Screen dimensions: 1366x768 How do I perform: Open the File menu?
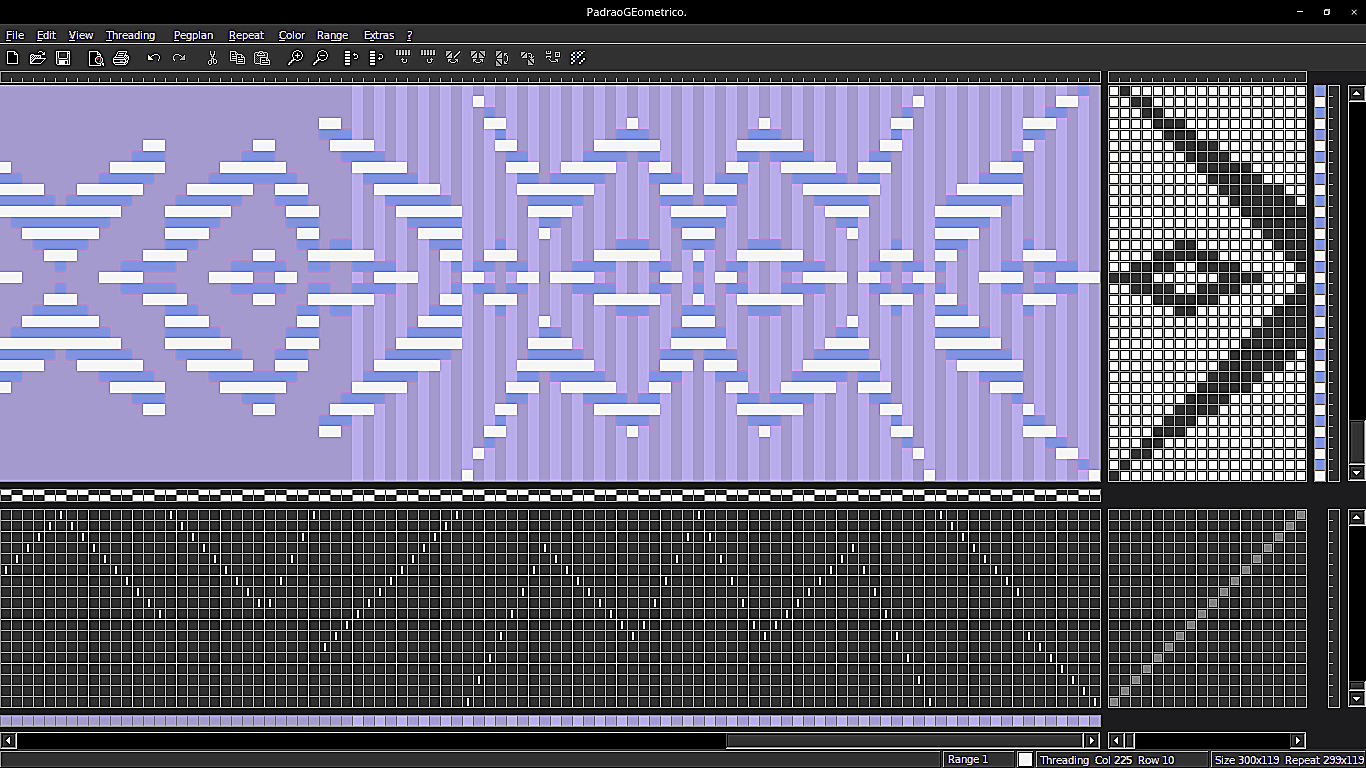coord(15,35)
